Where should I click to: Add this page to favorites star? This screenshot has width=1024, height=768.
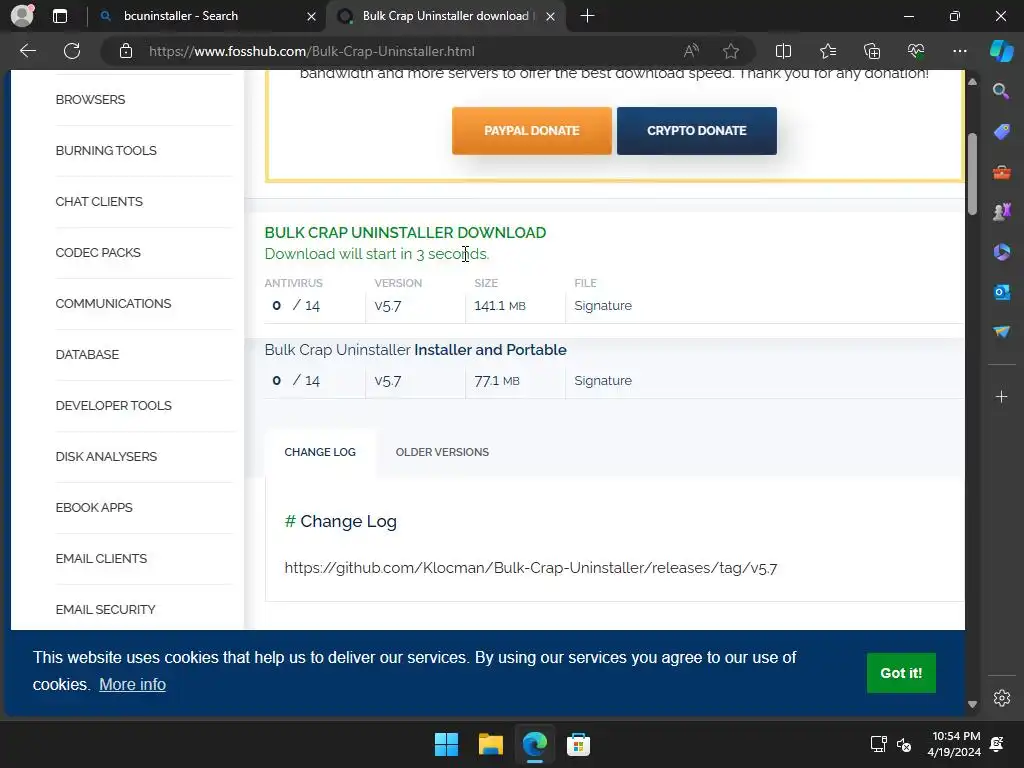[x=731, y=51]
